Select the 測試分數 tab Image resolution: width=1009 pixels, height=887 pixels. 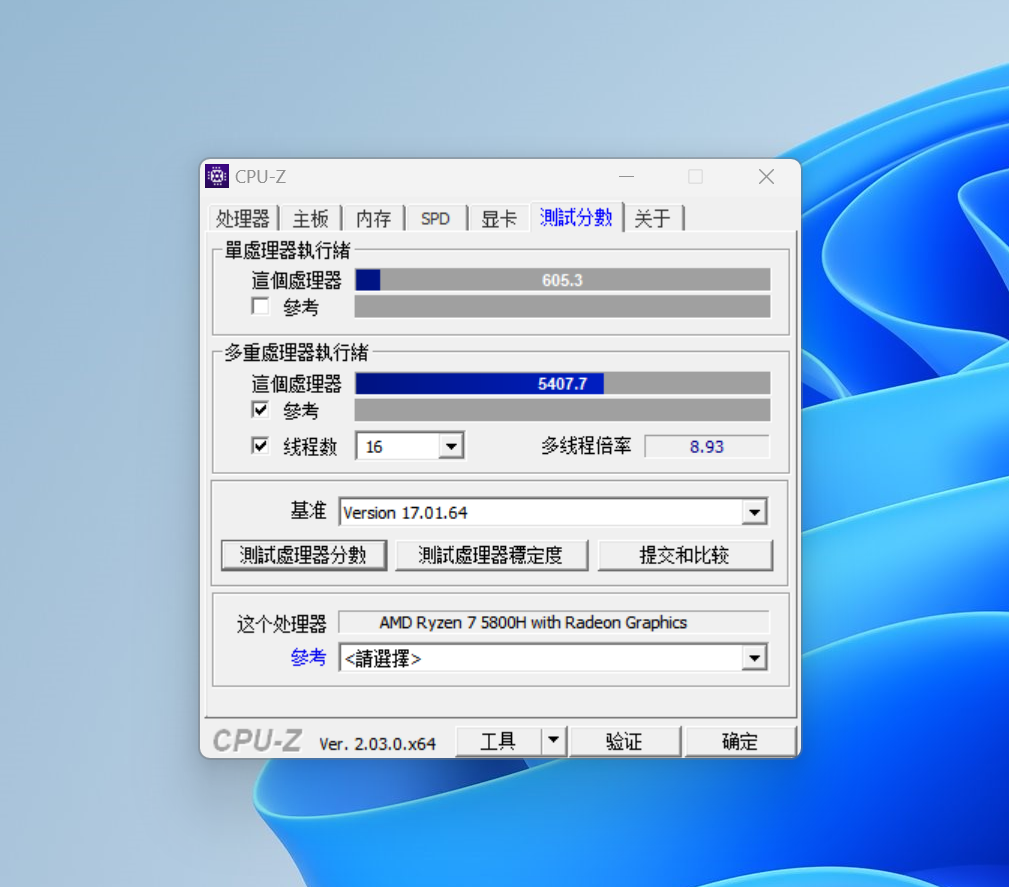click(x=576, y=217)
